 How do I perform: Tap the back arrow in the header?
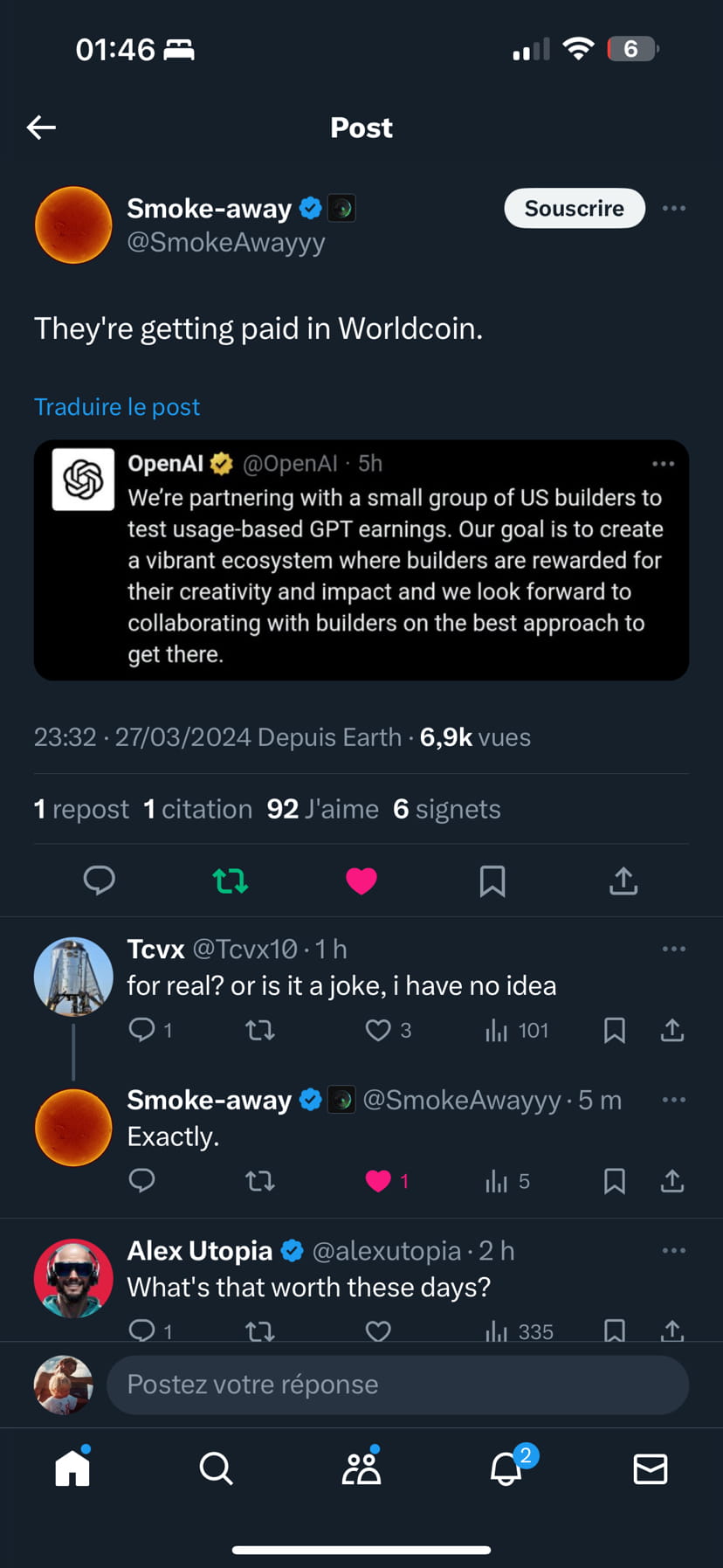[41, 128]
